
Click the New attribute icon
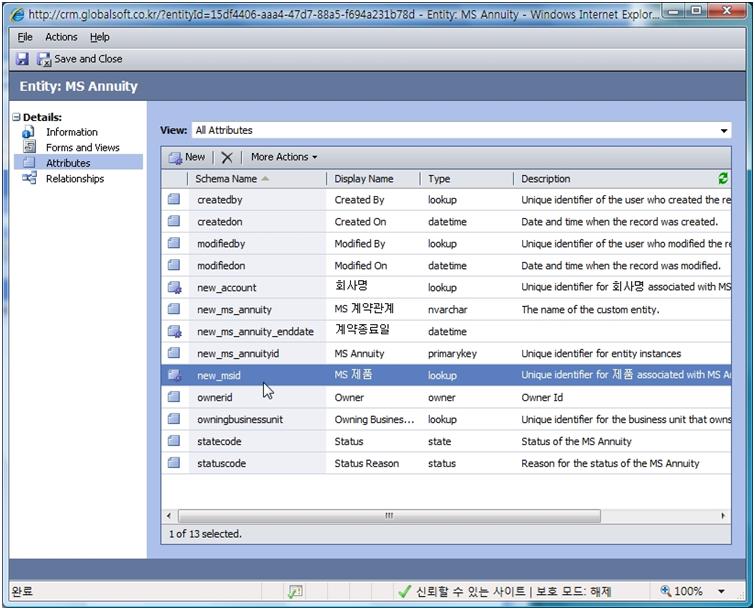[175, 157]
